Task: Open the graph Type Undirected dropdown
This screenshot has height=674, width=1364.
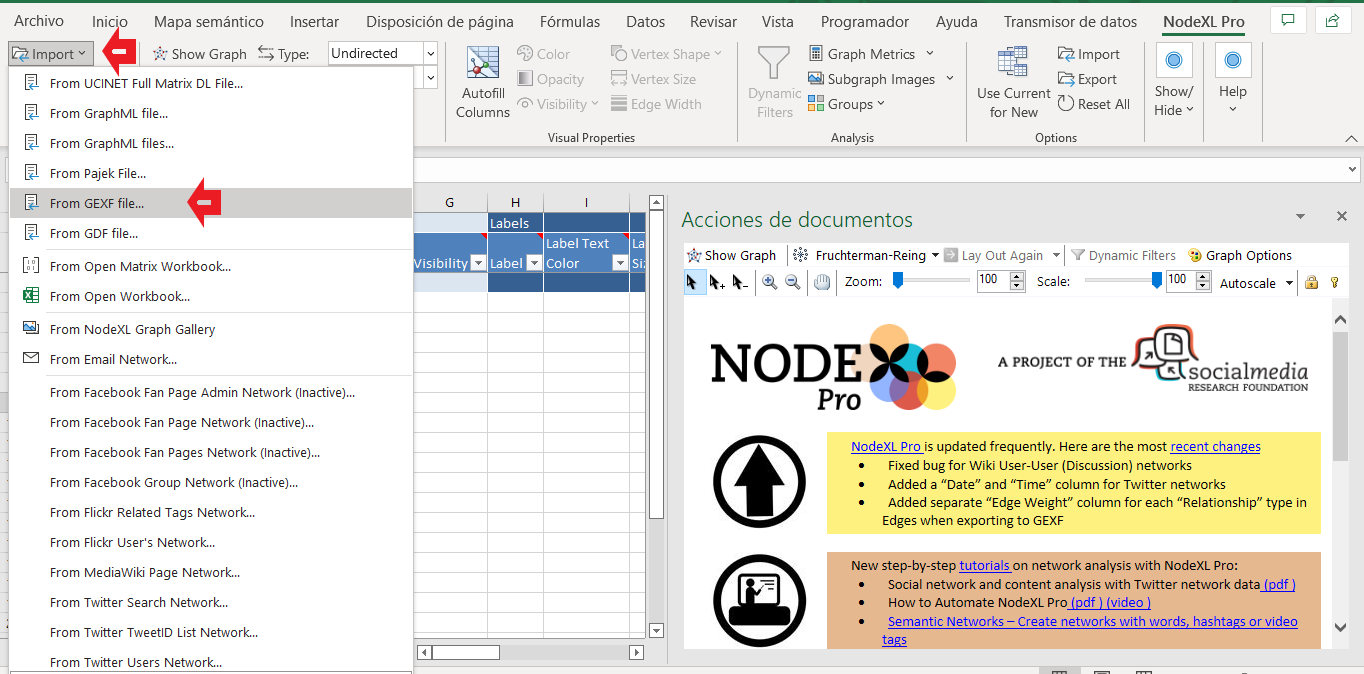Action: pos(430,54)
